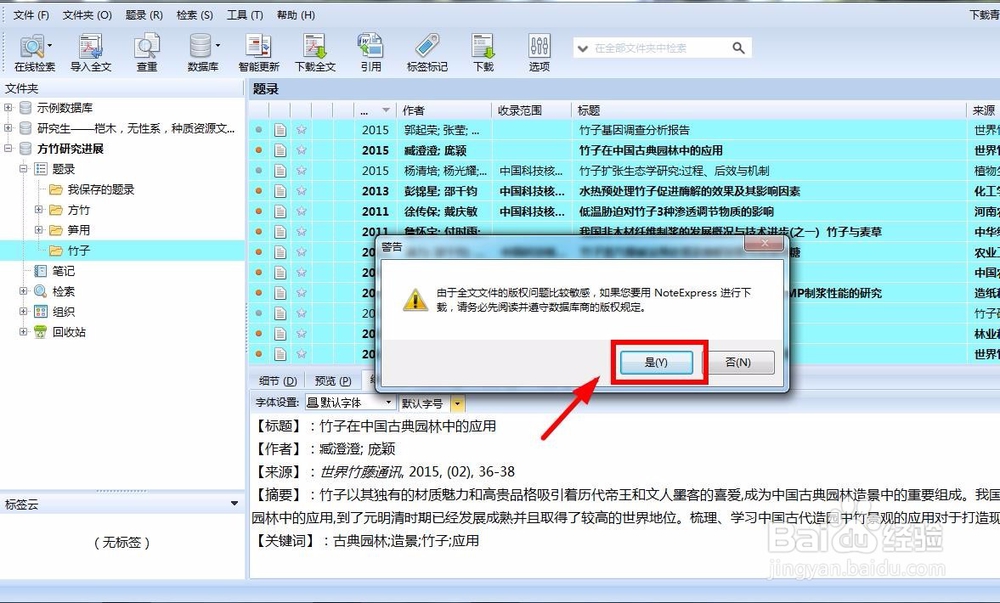Sort by the 标题 column header
The width and height of the screenshot is (1000, 603).
768,110
